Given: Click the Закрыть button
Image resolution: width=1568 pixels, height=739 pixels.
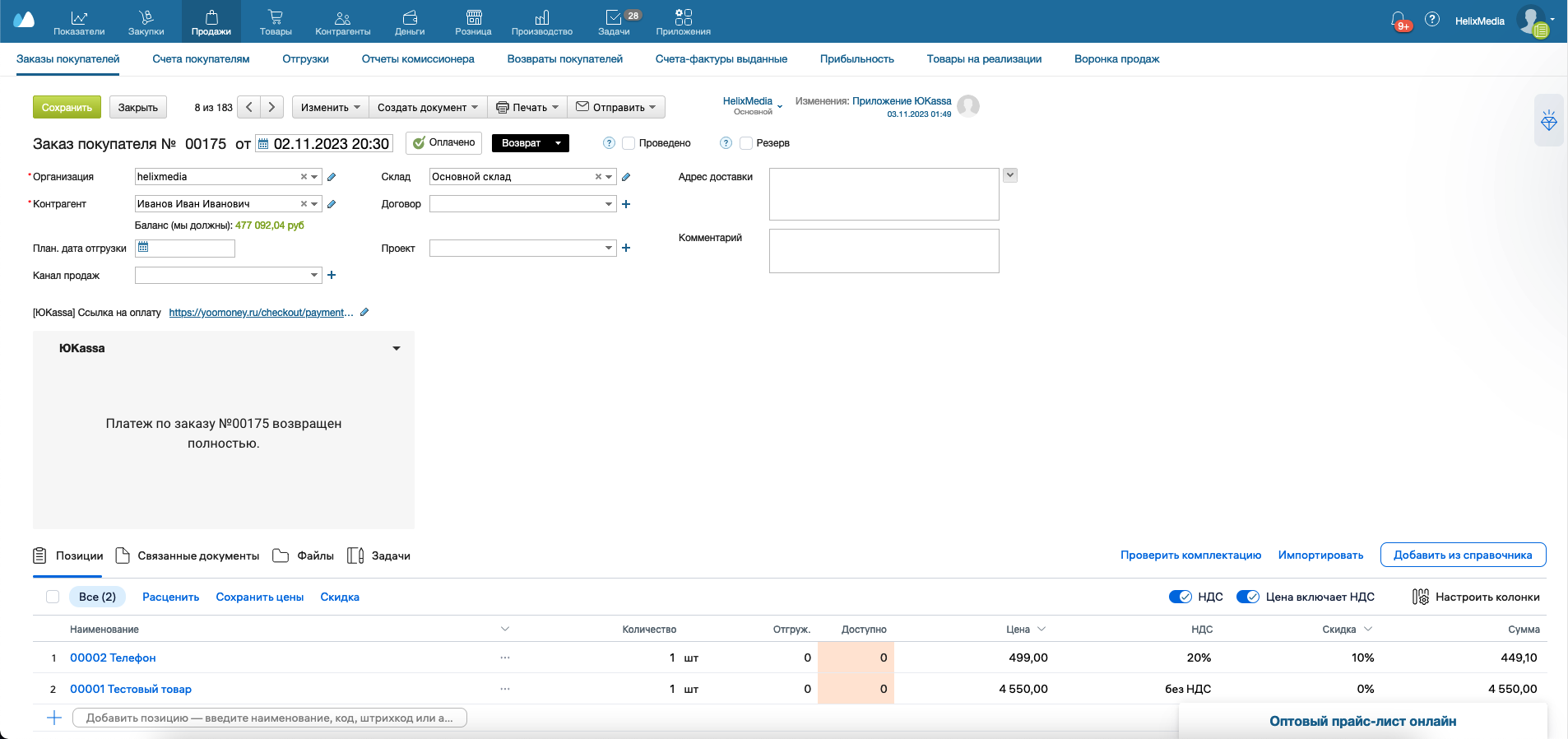Looking at the screenshot, I should pyautogui.click(x=138, y=107).
